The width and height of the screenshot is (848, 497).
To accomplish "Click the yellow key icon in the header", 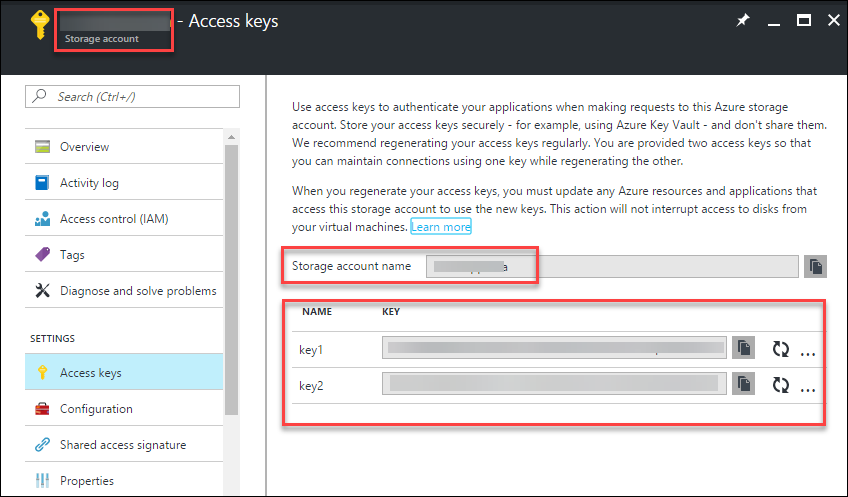I will tap(40, 25).
